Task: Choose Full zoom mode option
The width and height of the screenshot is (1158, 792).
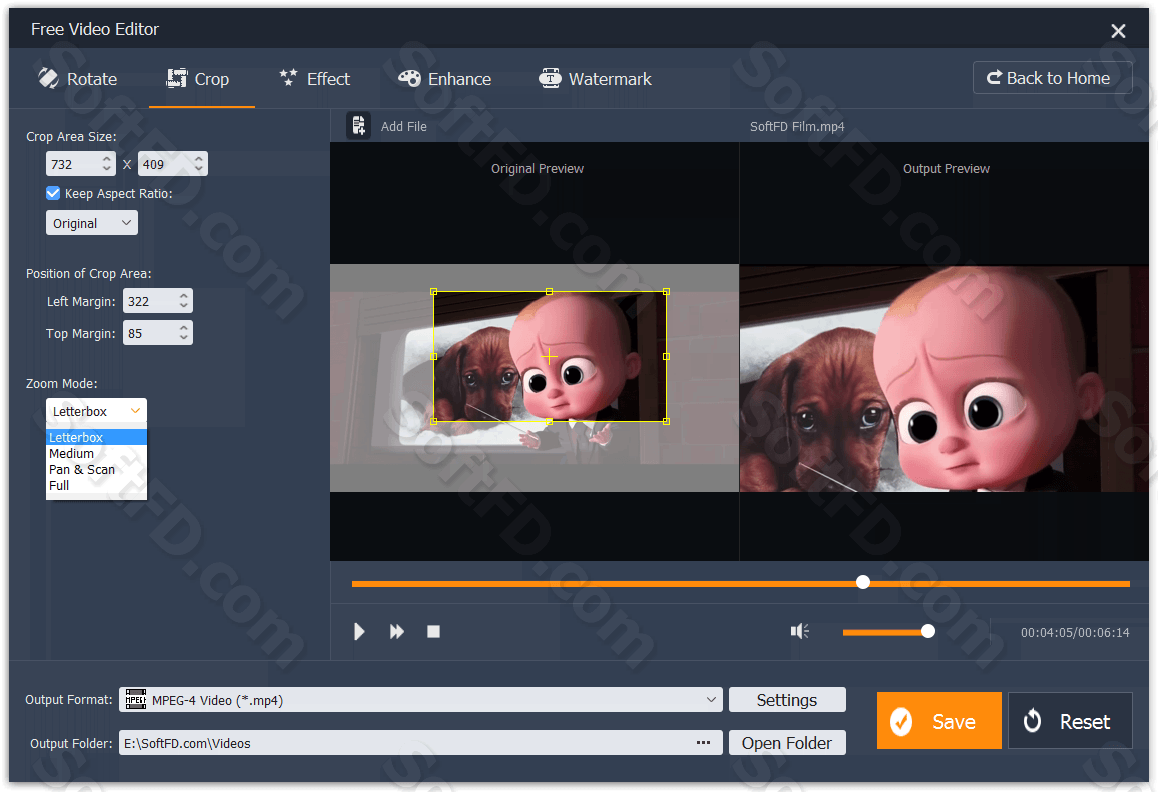Action: pyautogui.click(x=96, y=485)
